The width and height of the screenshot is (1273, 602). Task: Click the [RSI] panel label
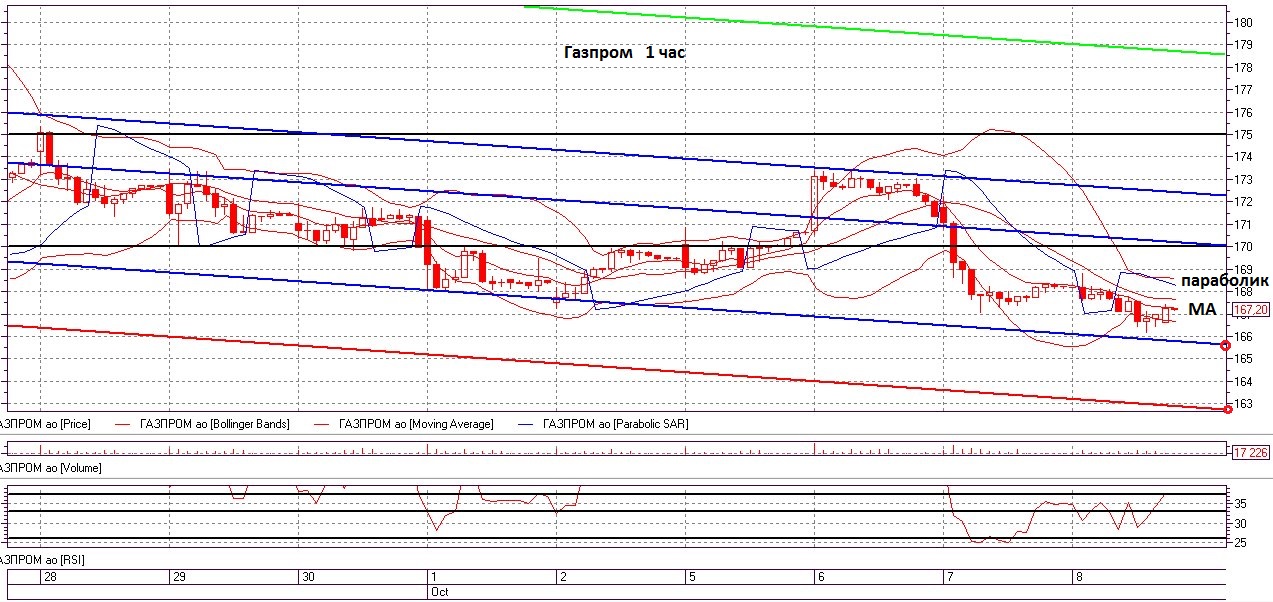[x=42, y=560]
